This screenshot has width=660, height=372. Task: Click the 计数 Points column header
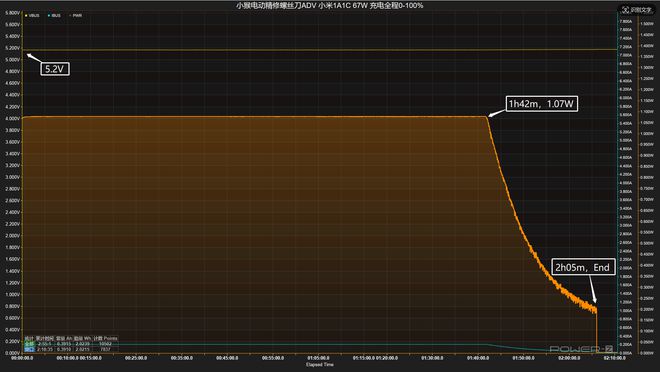(106, 338)
